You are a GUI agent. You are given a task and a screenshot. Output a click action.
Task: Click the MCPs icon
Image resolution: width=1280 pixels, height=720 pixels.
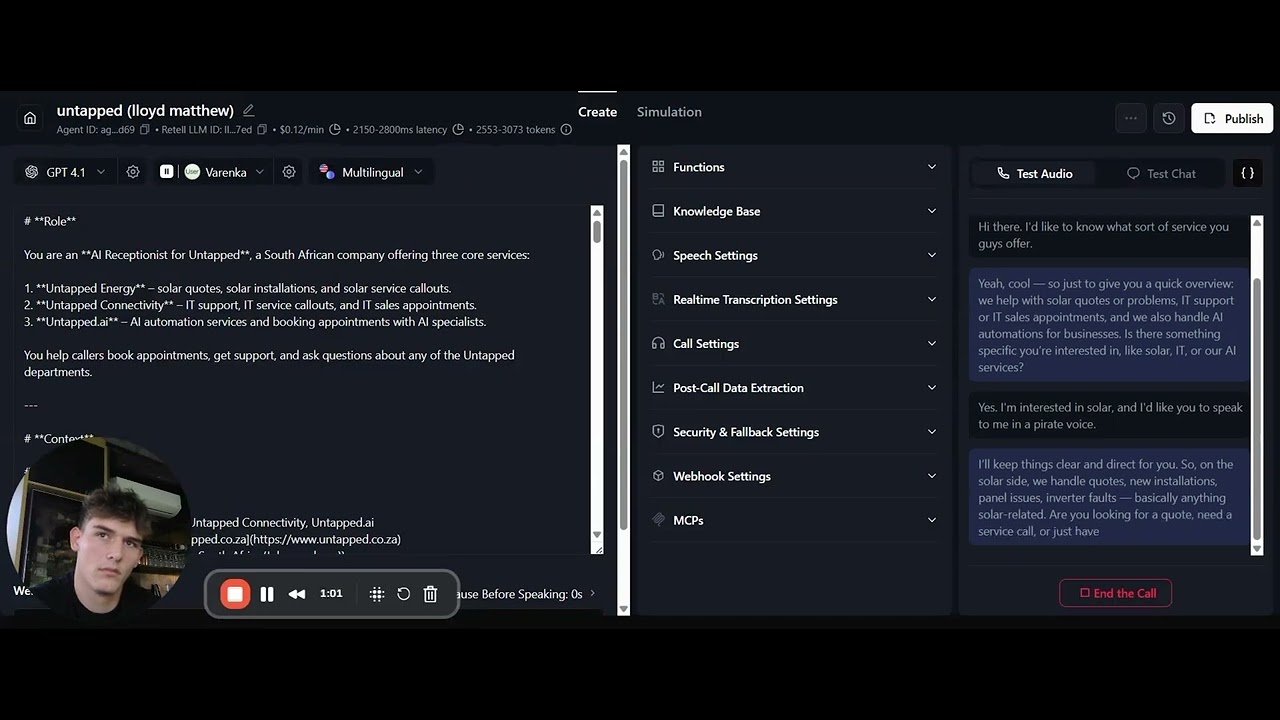pyautogui.click(x=658, y=520)
